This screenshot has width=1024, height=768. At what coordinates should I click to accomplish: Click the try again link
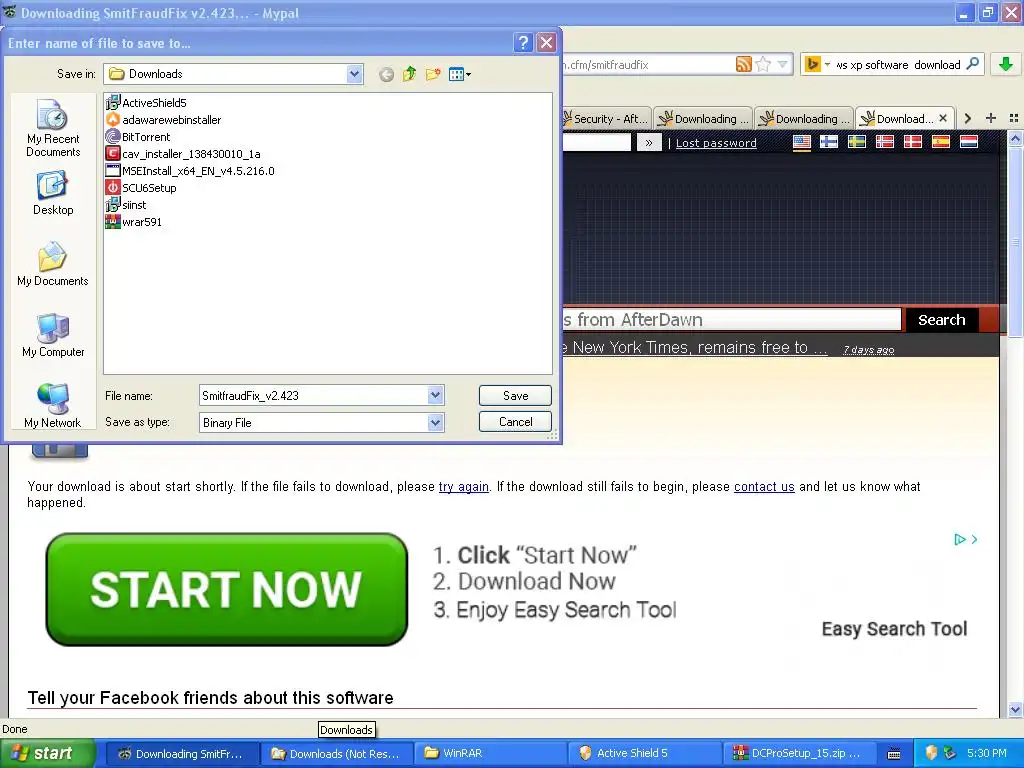coord(464,487)
